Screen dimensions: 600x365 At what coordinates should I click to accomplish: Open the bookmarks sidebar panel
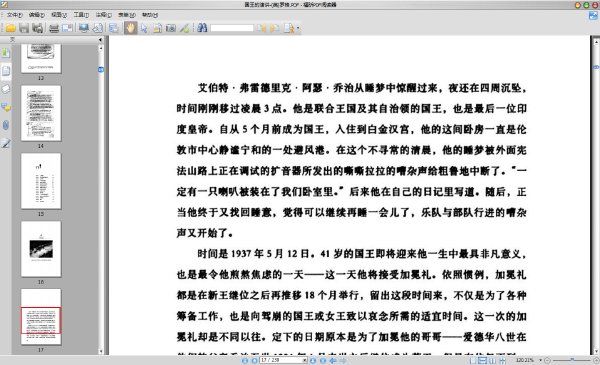coord(6,53)
